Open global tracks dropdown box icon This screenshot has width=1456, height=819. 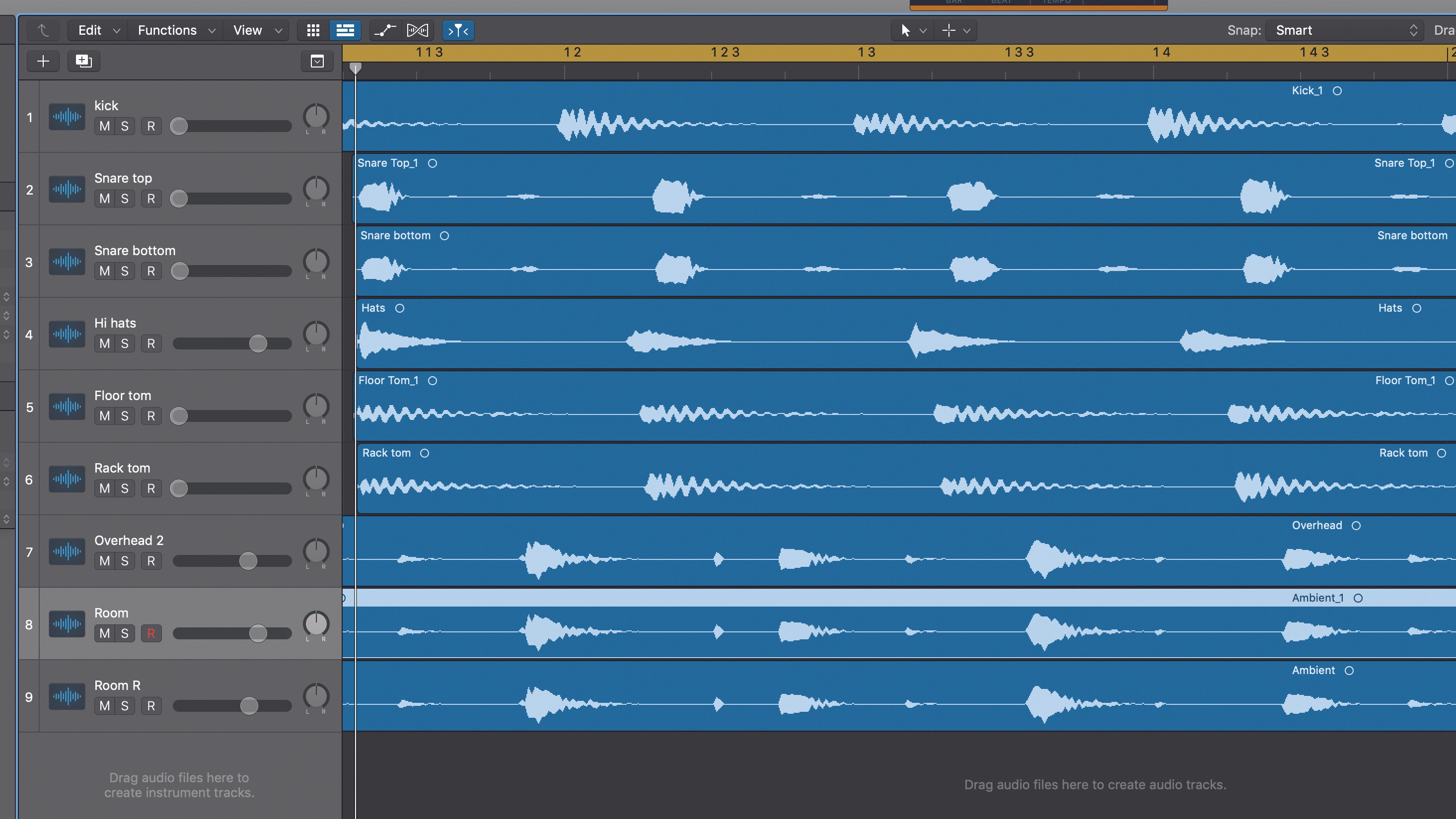click(x=317, y=61)
